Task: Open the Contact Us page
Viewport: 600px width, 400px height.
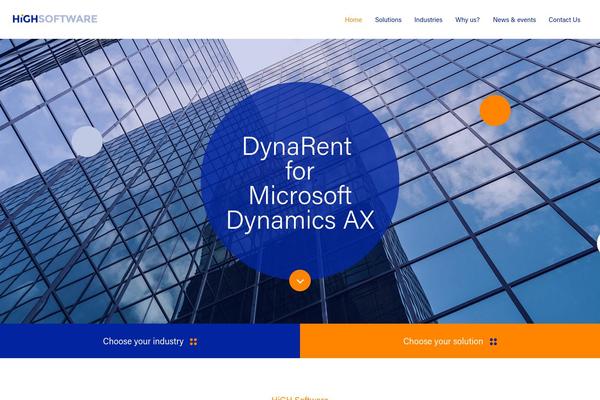Action: (x=564, y=20)
